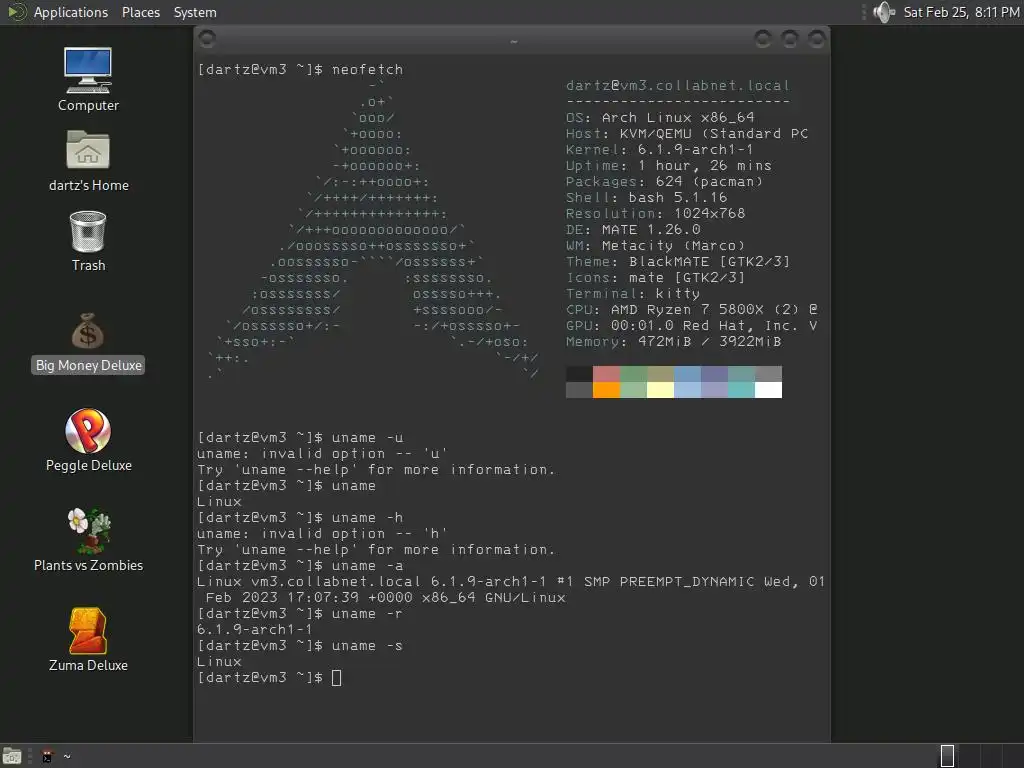Click the 'uname -a' command line
This screenshot has width=1024, height=768.
point(300,566)
